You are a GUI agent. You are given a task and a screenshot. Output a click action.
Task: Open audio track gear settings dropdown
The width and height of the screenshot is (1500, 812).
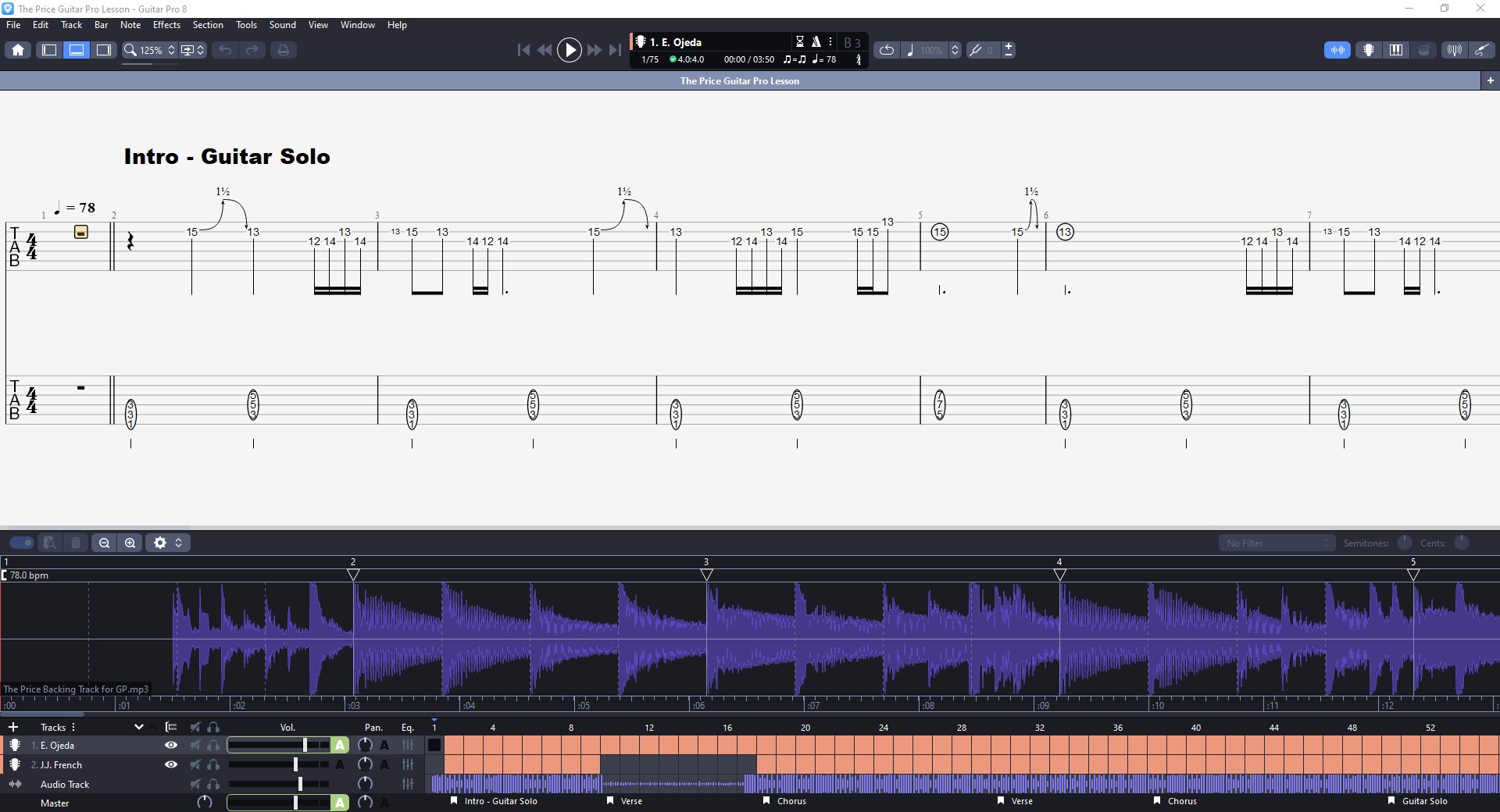pyautogui.click(x=167, y=543)
